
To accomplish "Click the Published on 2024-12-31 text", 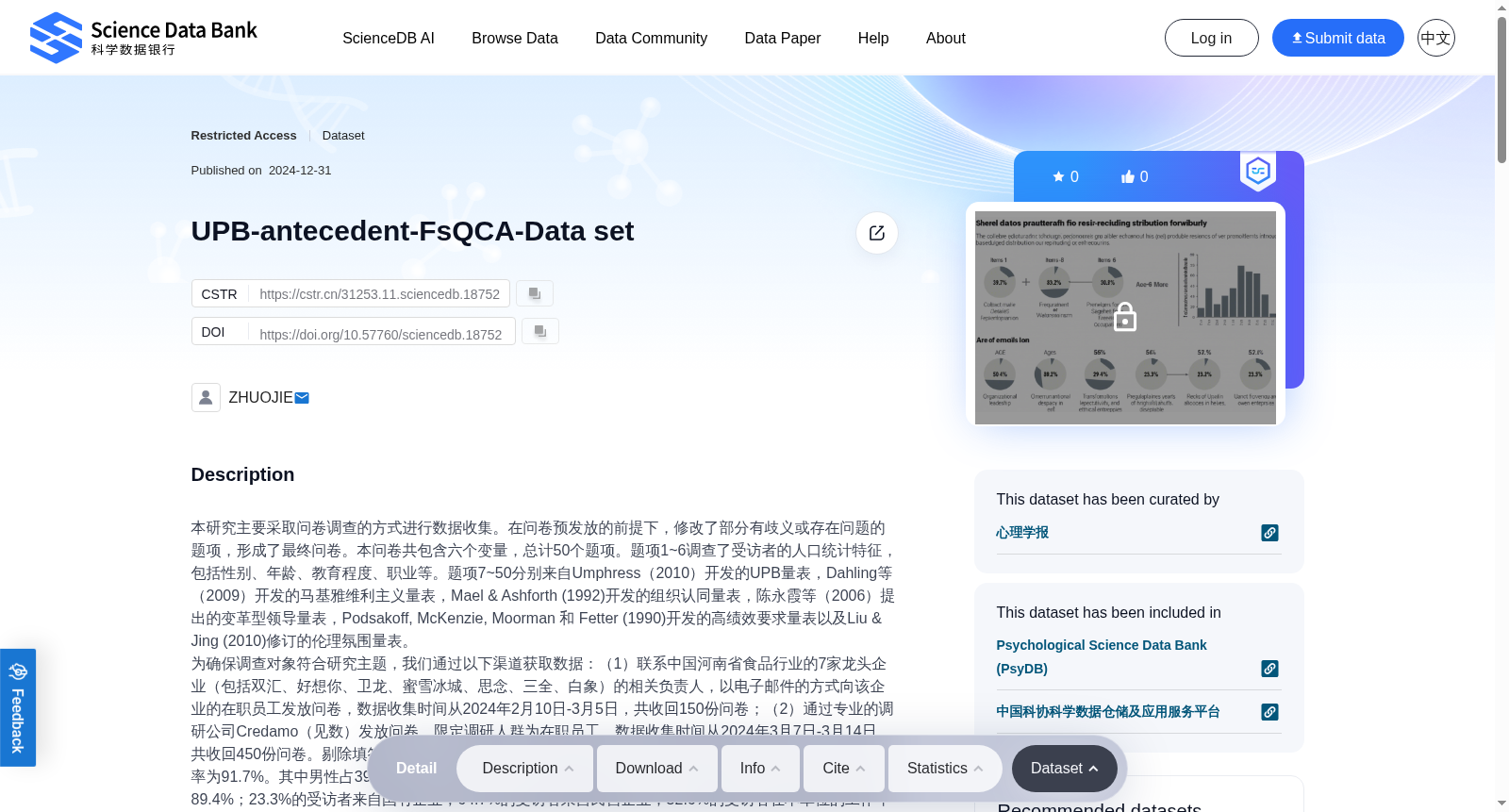I will (x=261, y=171).
